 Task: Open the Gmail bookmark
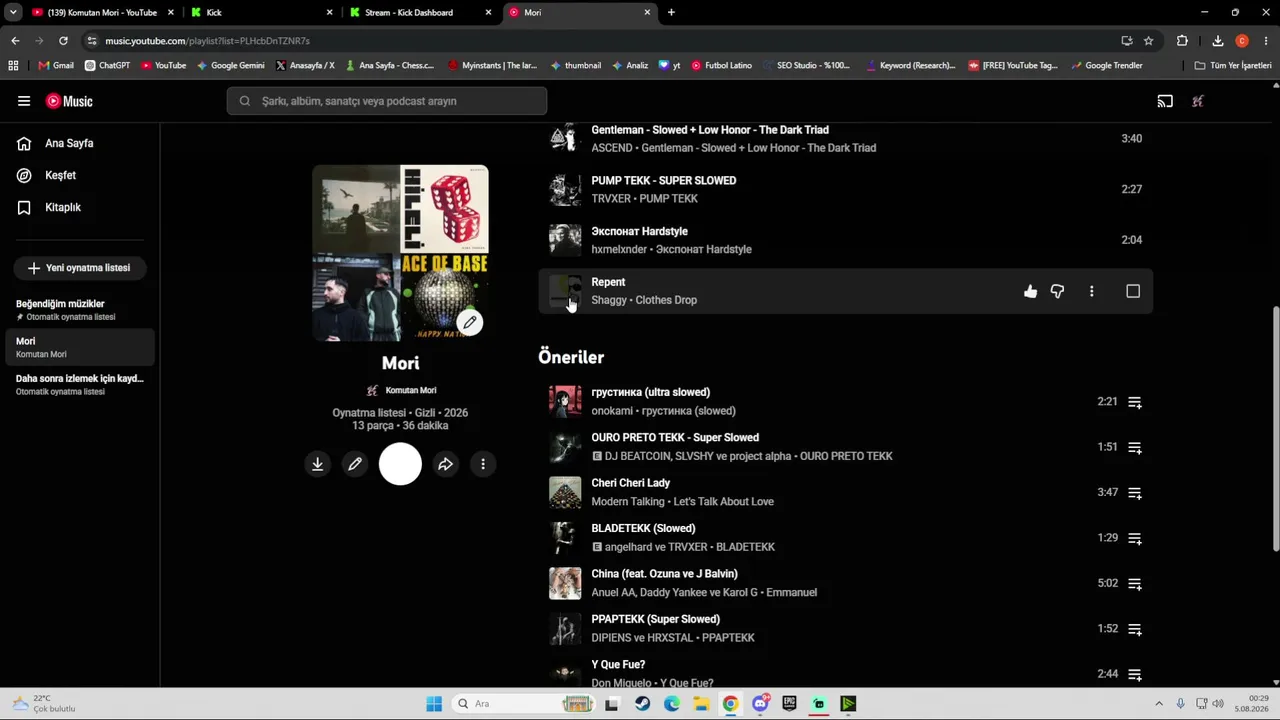point(56,66)
